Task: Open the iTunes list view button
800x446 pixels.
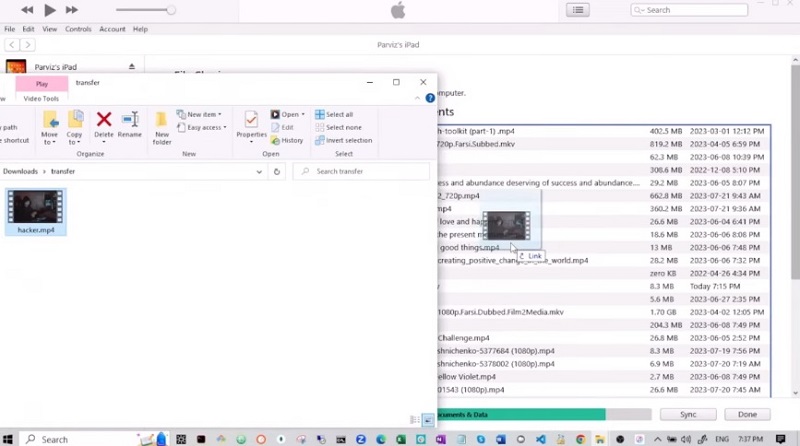Action: [578, 10]
